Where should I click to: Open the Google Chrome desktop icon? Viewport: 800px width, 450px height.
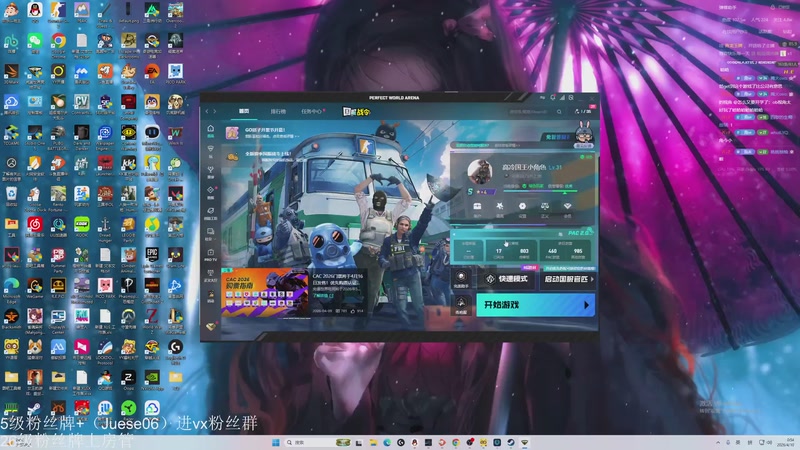[x=58, y=43]
